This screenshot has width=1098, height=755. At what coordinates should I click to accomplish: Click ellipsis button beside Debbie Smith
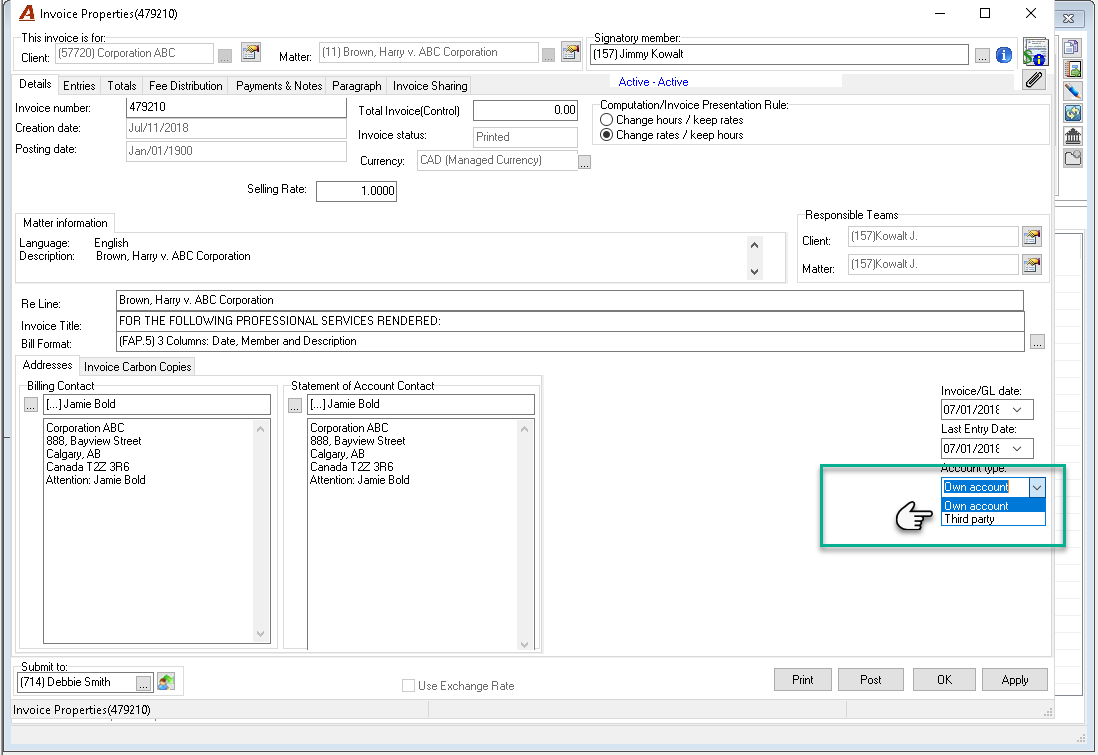tap(143, 683)
